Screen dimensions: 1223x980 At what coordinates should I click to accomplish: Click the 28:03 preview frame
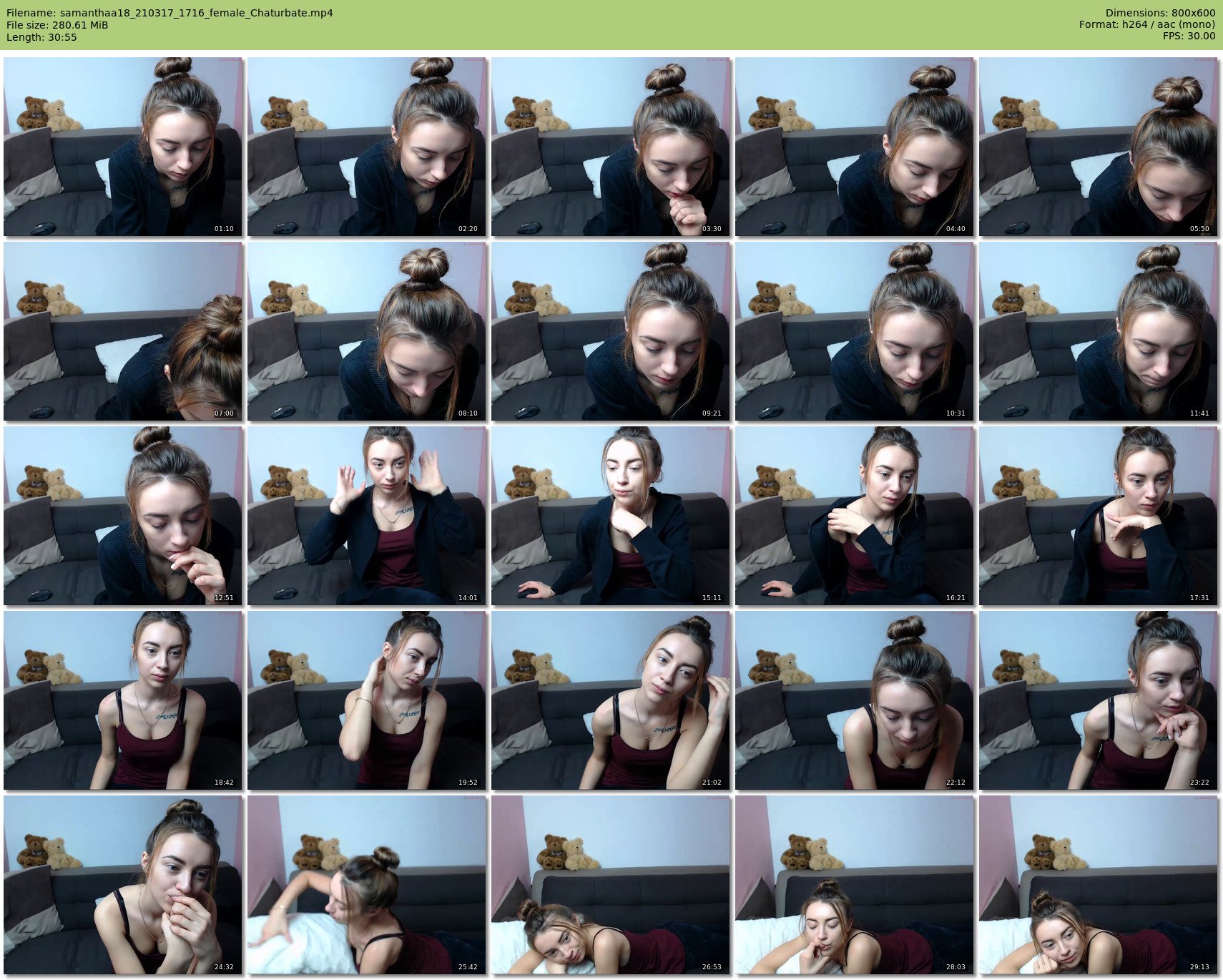855,885
